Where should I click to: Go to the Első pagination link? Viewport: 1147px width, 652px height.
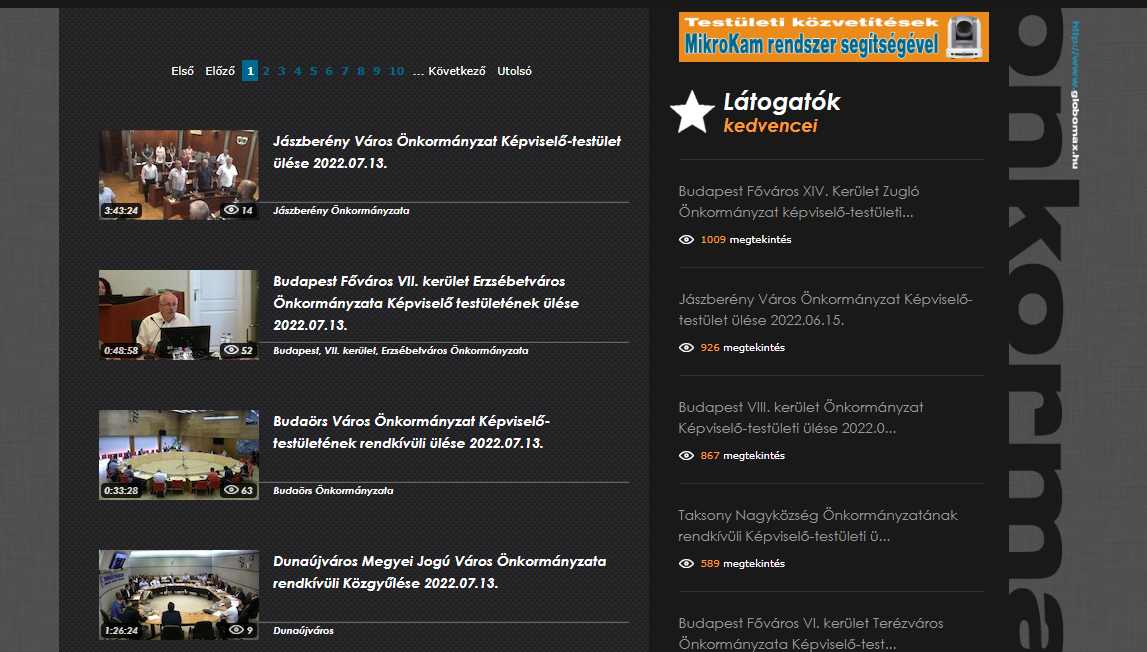tap(183, 71)
